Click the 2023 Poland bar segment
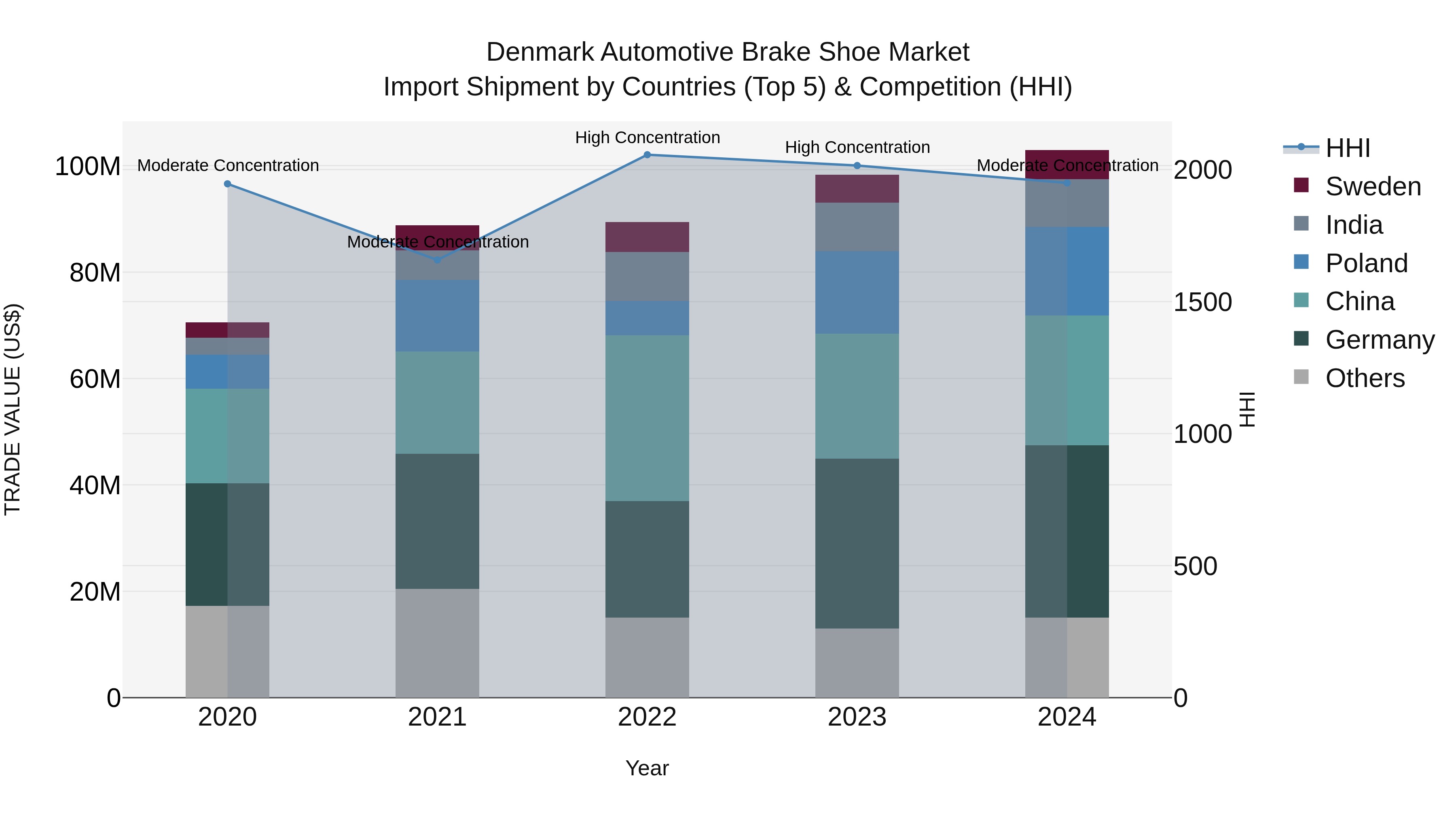Screen dimensions: 1456x819 (x=857, y=292)
